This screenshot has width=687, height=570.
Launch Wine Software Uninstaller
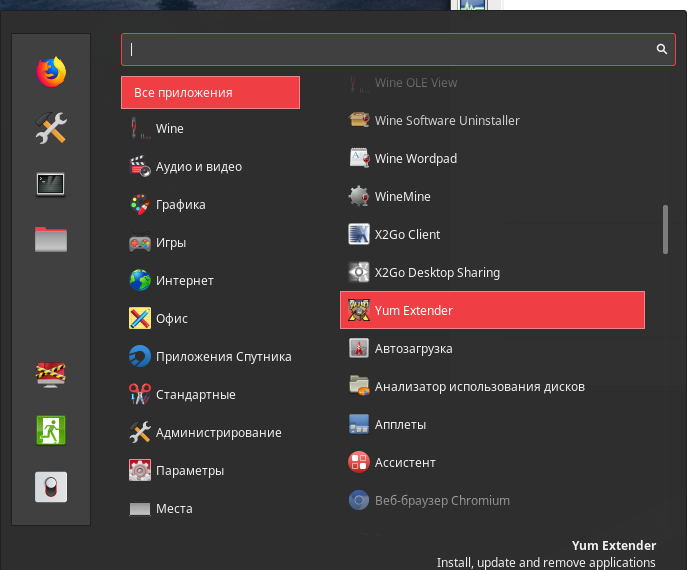click(492, 120)
